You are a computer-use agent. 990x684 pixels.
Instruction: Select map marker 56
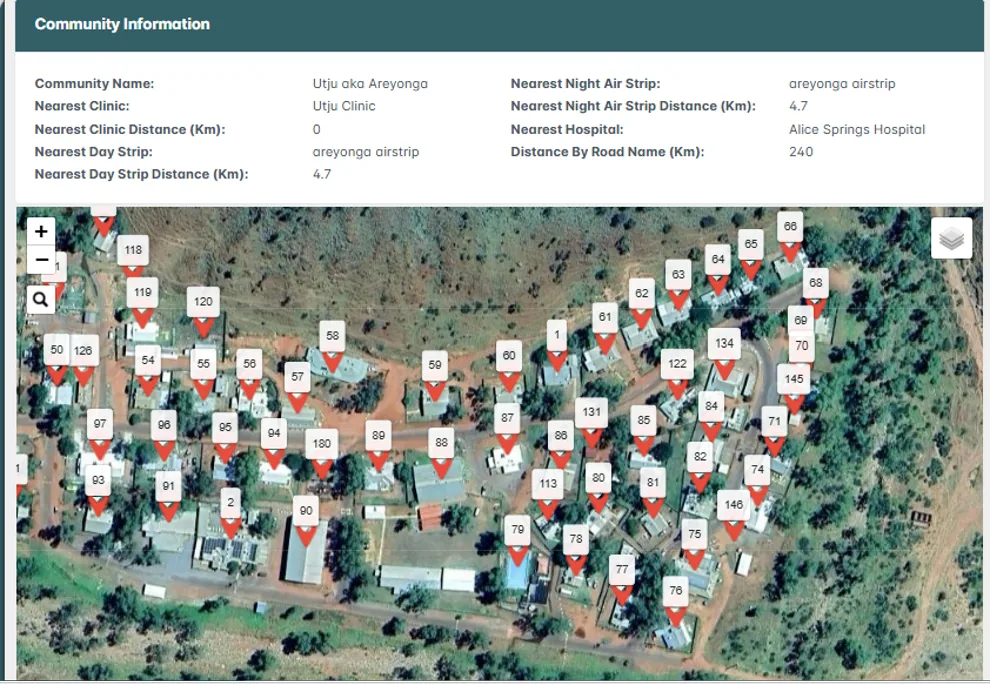coord(249,374)
